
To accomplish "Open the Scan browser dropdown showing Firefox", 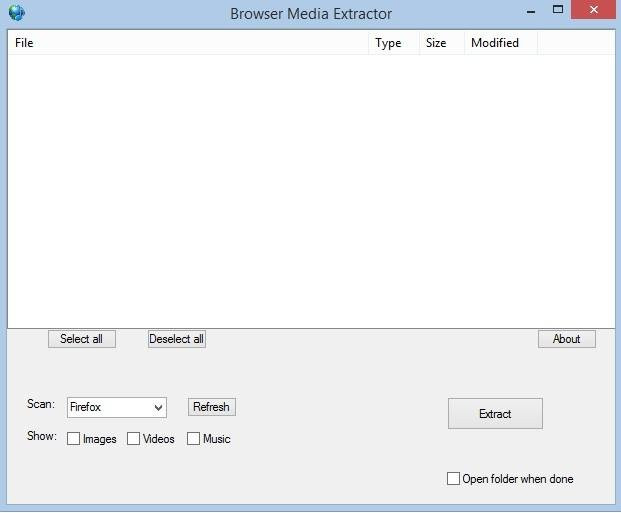I will click(117, 407).
